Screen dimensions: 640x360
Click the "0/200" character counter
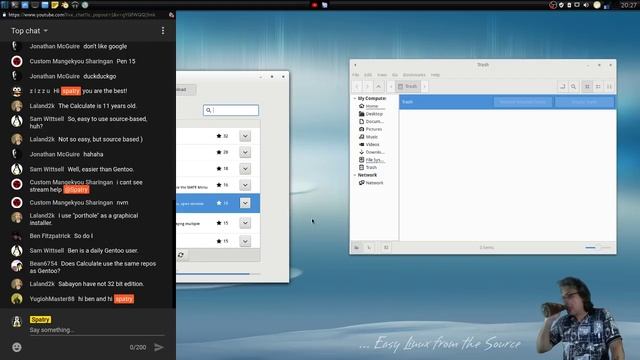coord(138,347)
